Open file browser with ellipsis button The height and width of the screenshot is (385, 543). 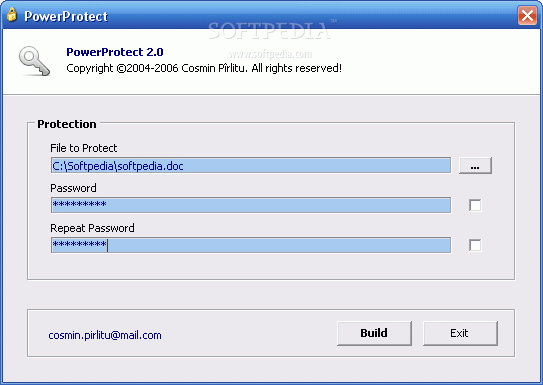point(475,165)
